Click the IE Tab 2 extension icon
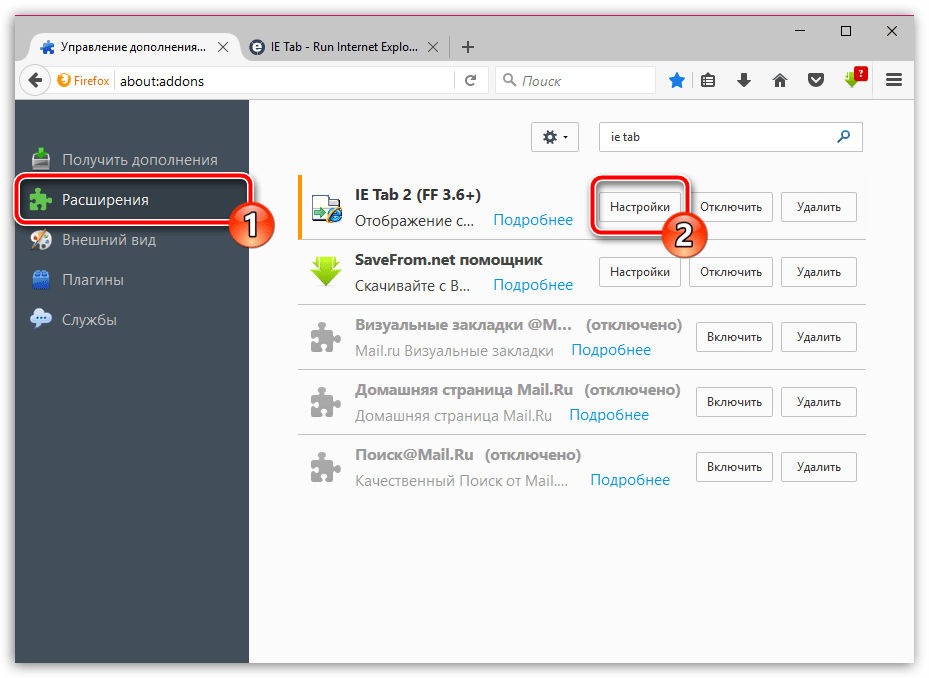 (x=326, y=208)
